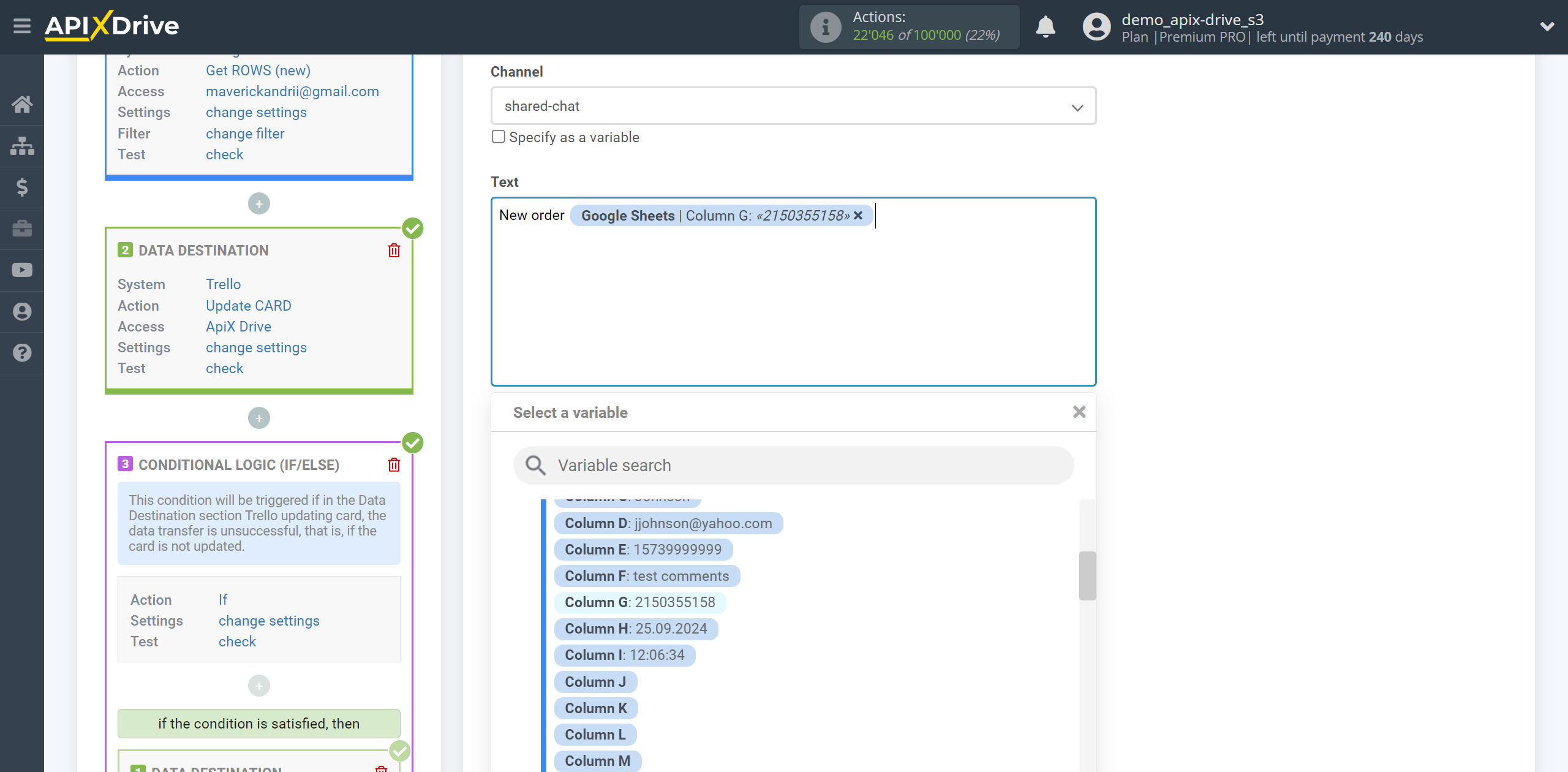Select variable Column L
Screen dimensions: 1568x772
coord(595,735)
